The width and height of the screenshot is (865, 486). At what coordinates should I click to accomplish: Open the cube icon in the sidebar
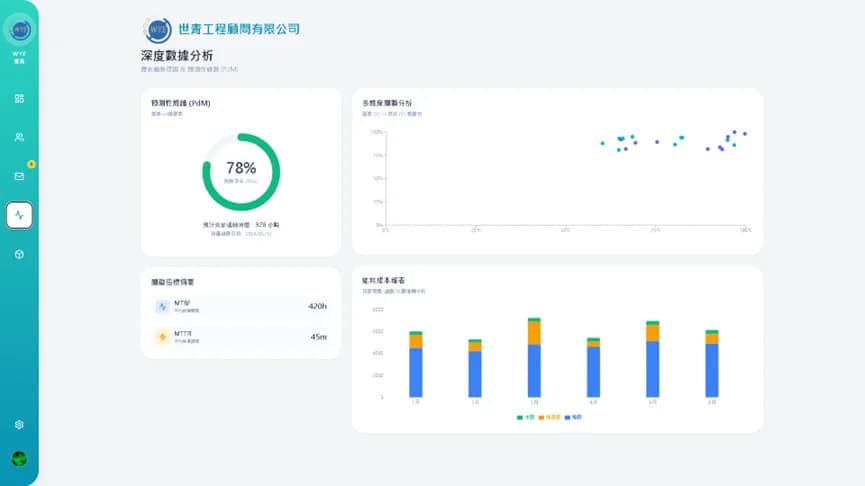(x=19, y=254)
